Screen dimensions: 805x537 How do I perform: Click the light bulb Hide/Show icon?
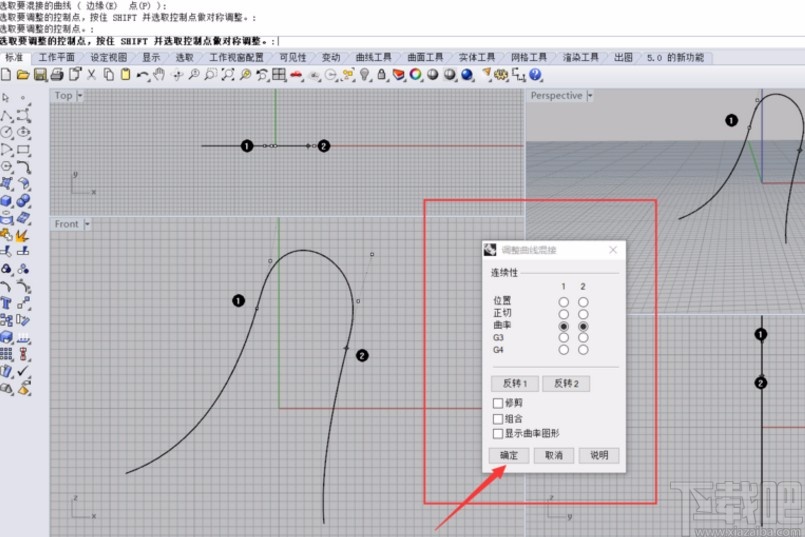pyautogui.click(x=365, y=75)
